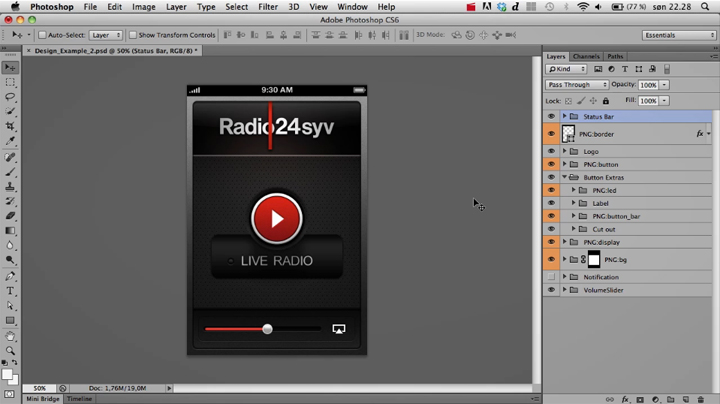720x404 pixels.
Task: Select the Crop tool
Action: point(10,126)
